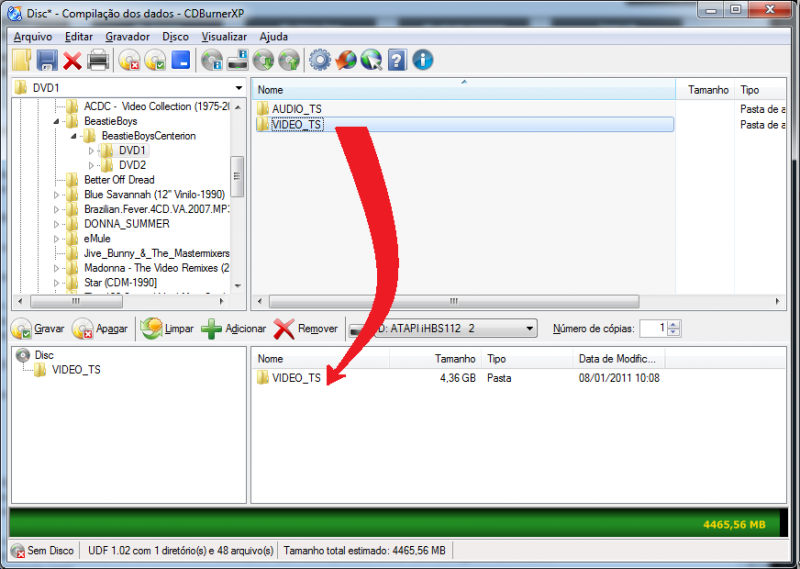This screenshot has height=569, width=800.
Task: Click the globe with cursor web icon
Action: (371, 60)
